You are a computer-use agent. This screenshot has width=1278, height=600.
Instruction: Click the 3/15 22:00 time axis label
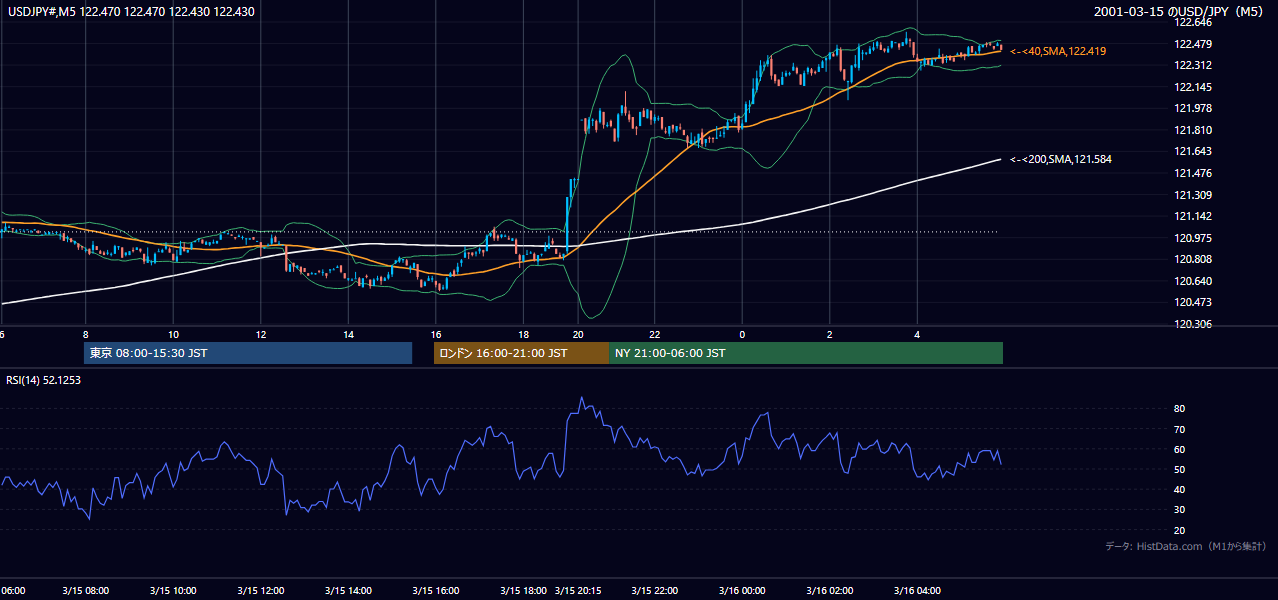[x=654, y=590]
